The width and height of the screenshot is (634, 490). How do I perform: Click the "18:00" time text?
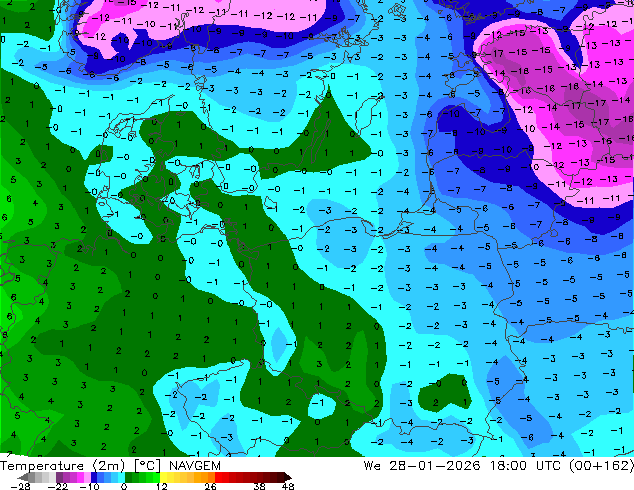[x=508, y=466]
